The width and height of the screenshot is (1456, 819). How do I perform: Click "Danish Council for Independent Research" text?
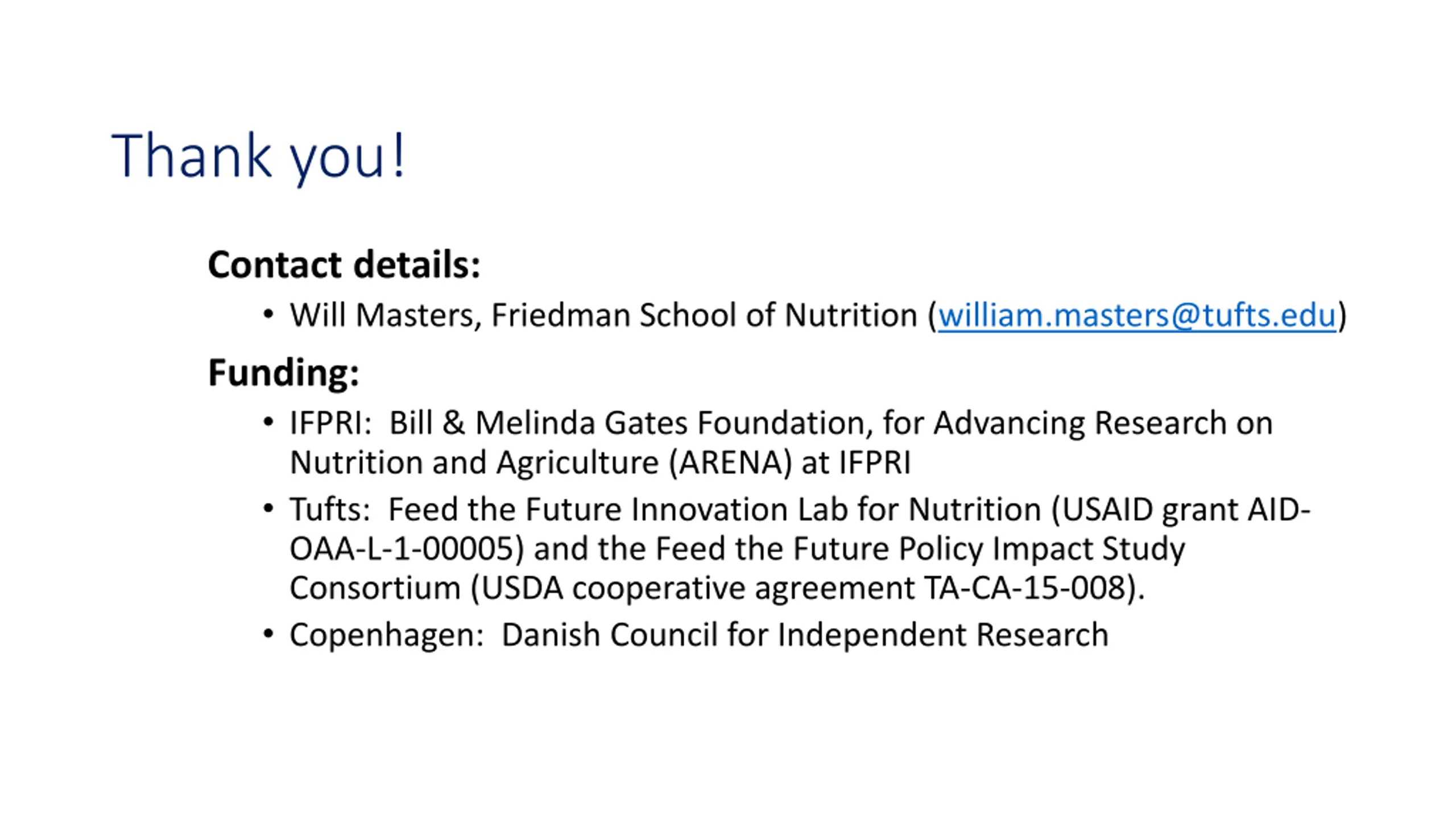click(x=805, y=635)
